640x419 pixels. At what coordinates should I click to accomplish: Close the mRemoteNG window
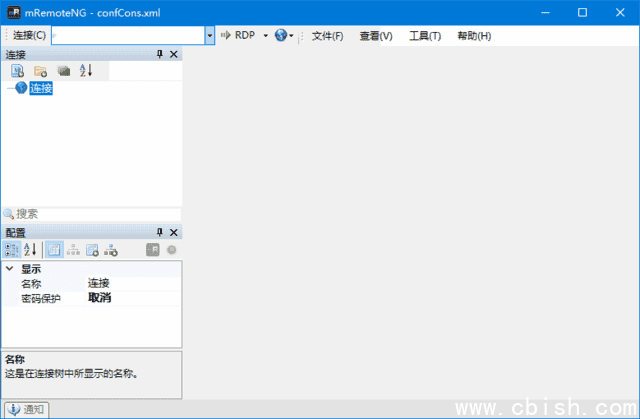click(620, 13)
